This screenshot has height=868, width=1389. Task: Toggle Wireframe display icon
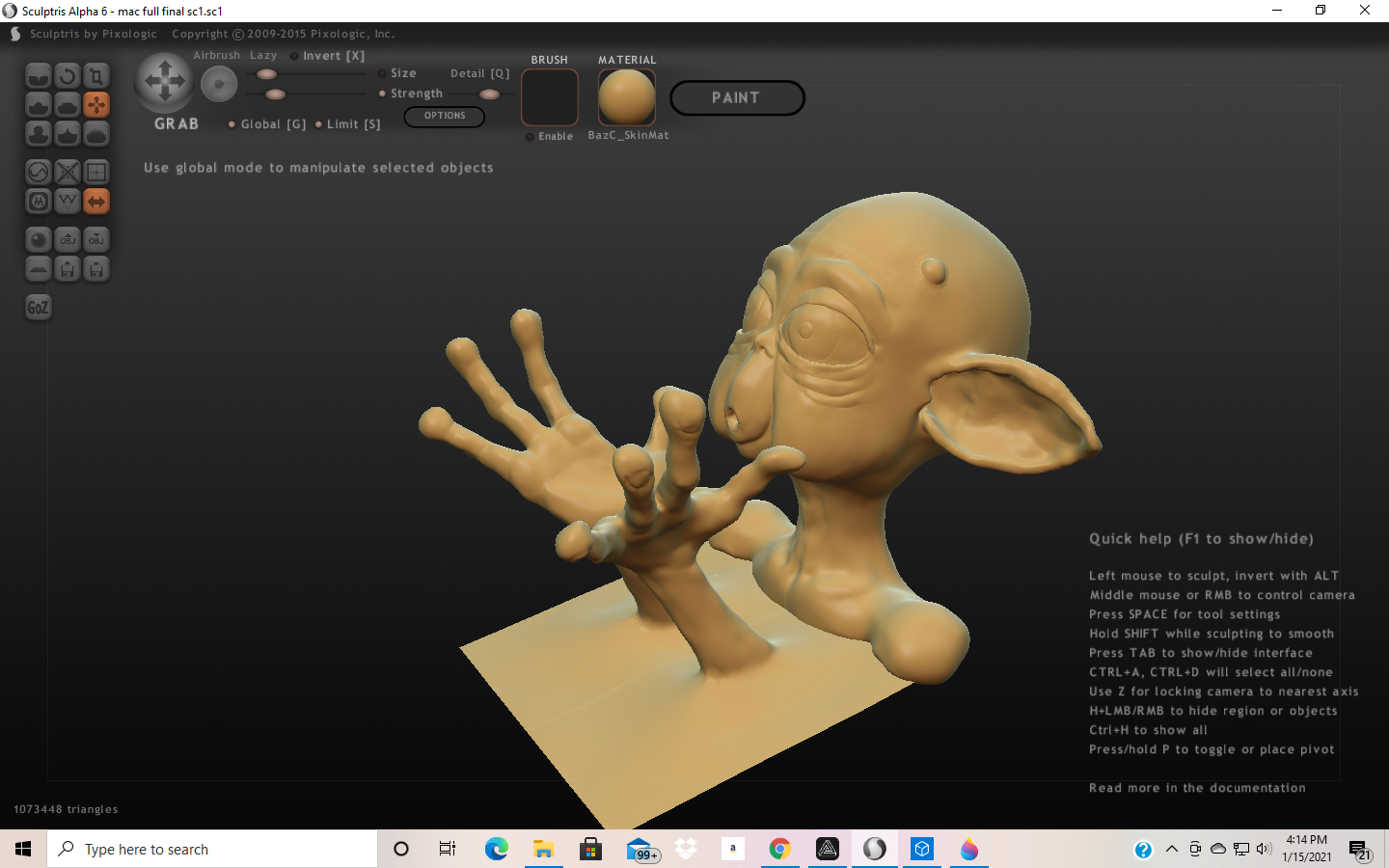68,202
